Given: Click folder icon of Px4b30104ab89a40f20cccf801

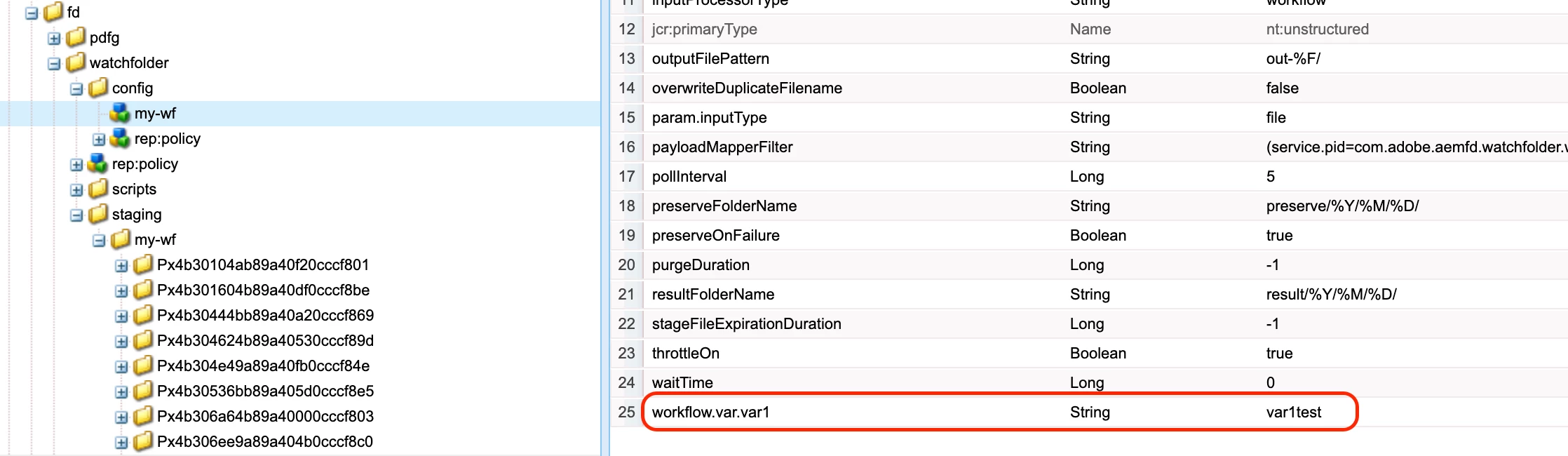Looking at the screenshot, I should tap(143, 264).
